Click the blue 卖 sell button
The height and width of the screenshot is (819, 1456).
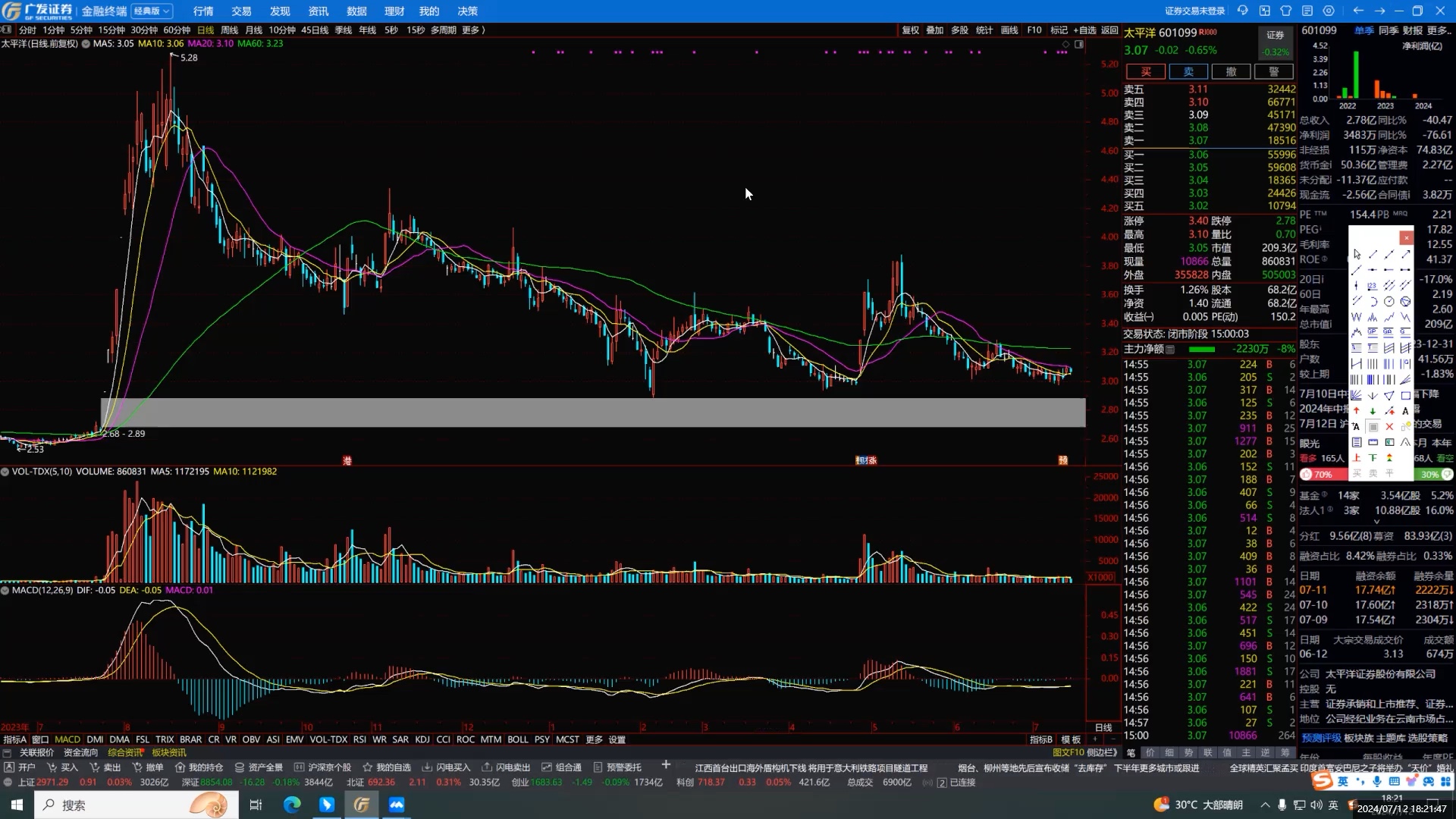(1188, 71)
